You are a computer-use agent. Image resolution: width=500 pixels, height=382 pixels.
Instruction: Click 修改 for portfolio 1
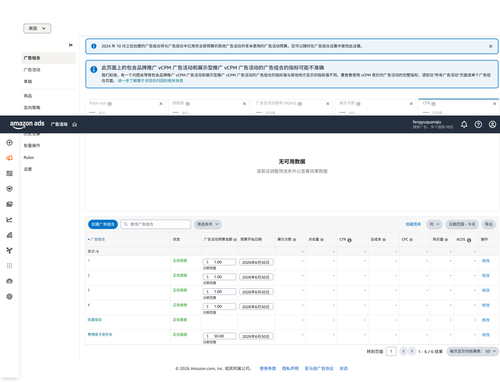point(486,261)
